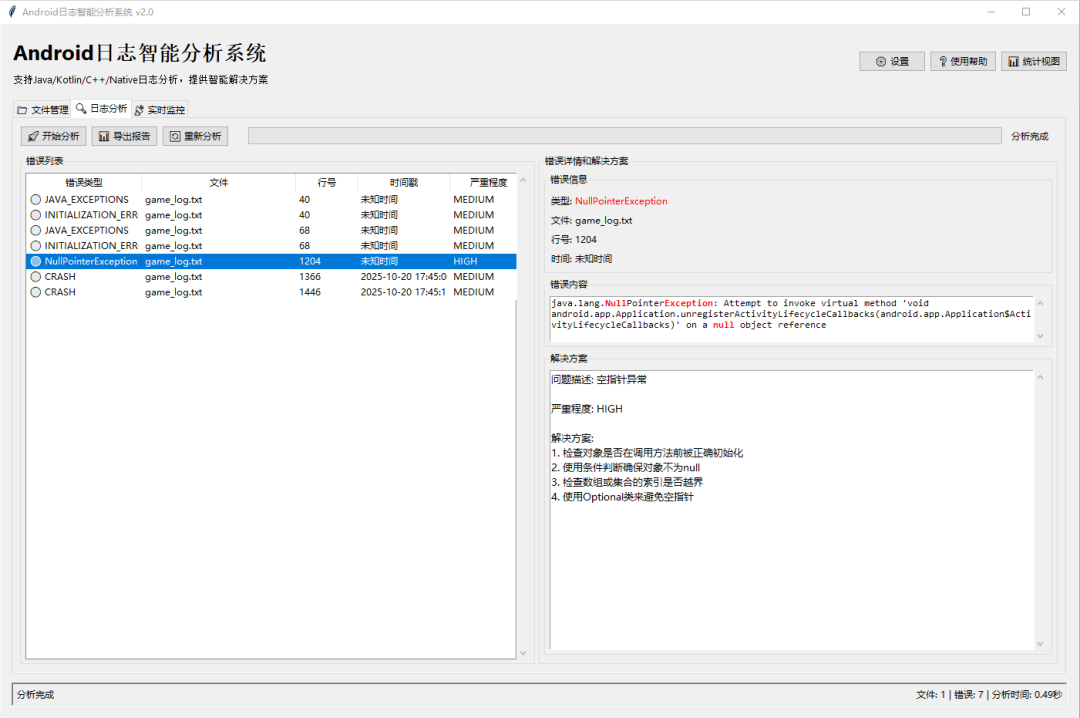This screenshot has width=1080, height=718.
Task: Click the 重新分析 button
Action: click(196, 136)
